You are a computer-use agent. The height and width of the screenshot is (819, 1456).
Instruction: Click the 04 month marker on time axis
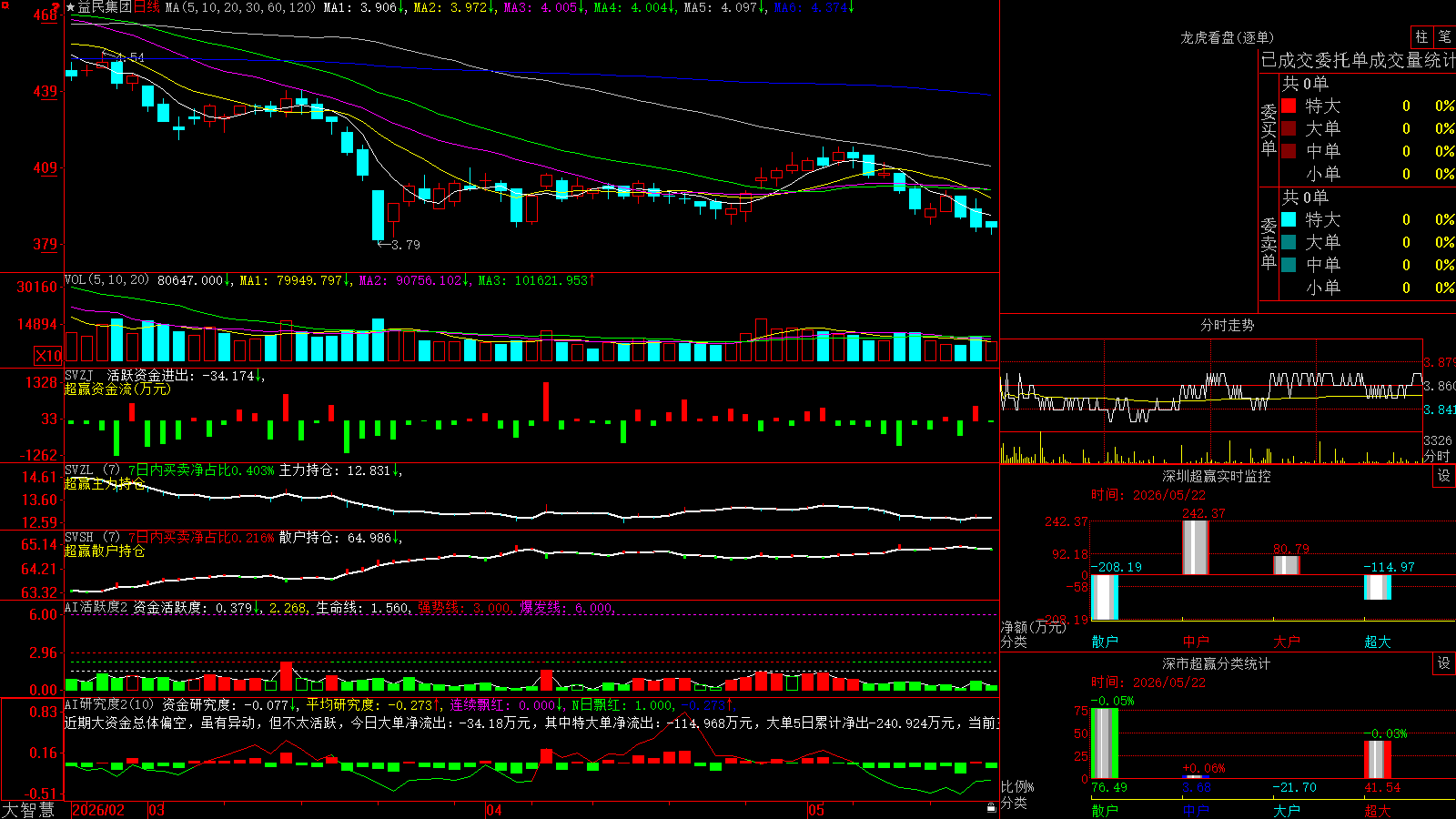click(494, 810)
